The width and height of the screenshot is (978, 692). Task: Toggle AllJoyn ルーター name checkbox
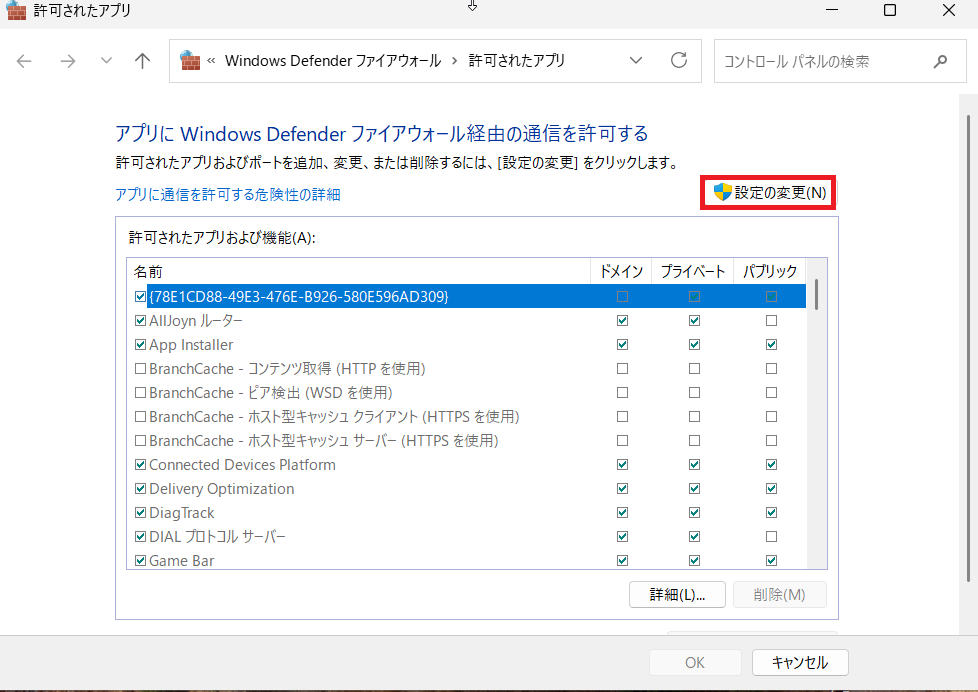tap(140, 321)
